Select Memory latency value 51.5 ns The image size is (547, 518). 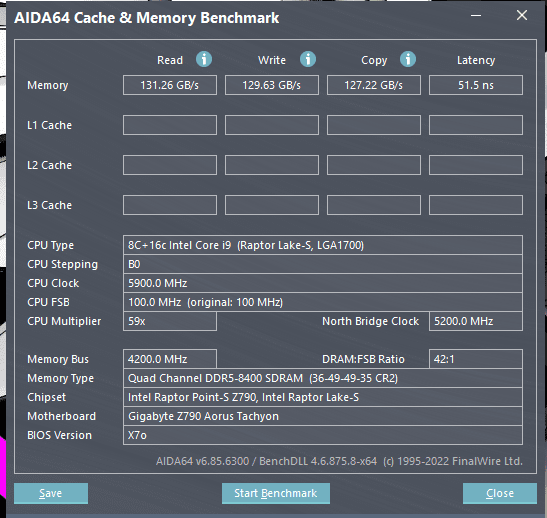(476, 85)
